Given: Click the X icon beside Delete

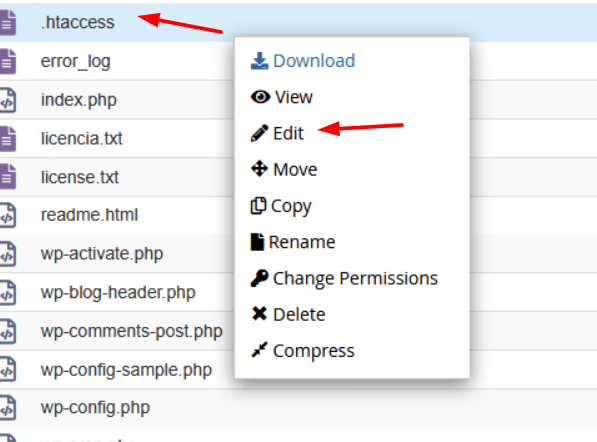Looking at the screenshot, I should (x=259, y=314).
